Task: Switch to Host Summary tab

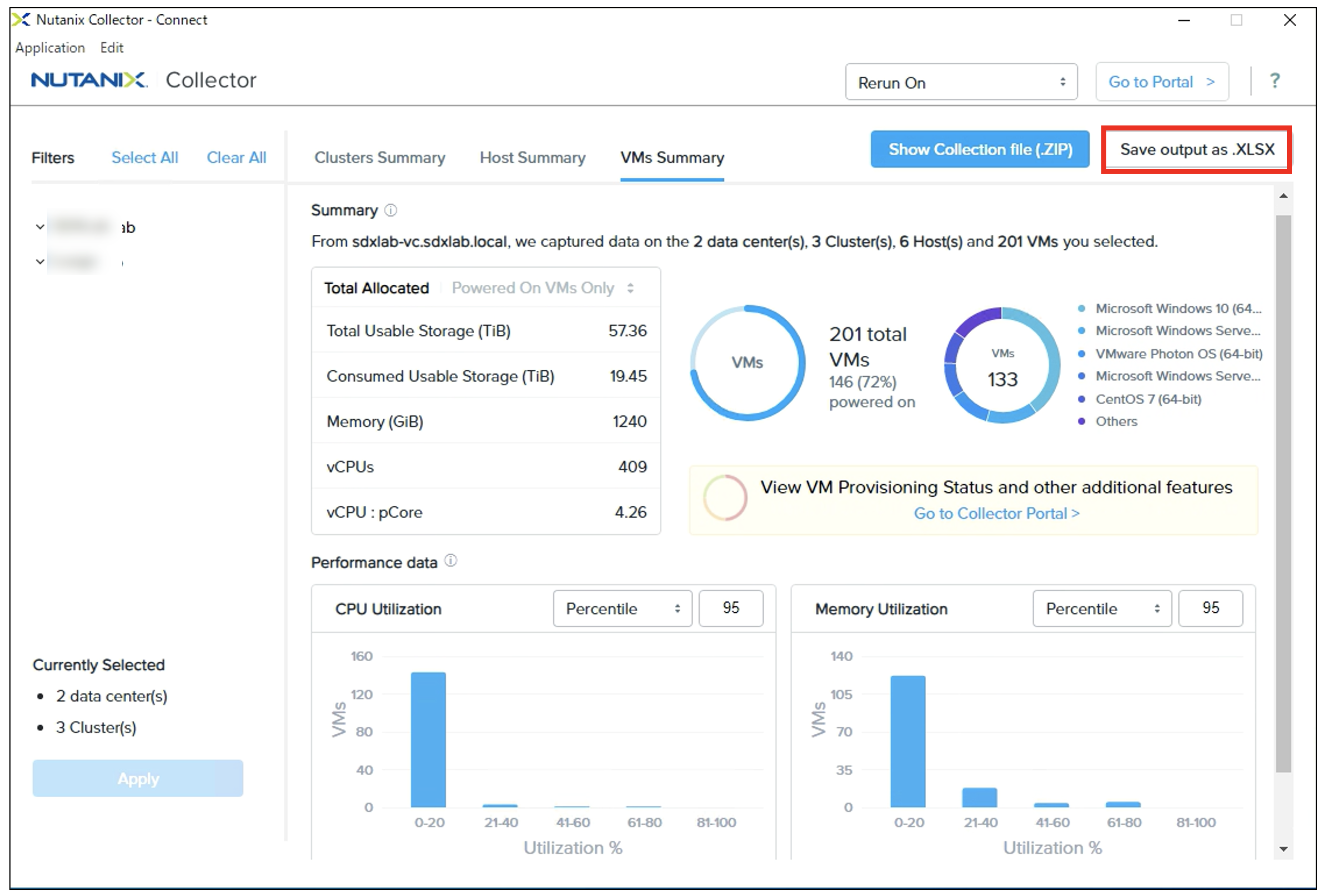Action: 532,157
